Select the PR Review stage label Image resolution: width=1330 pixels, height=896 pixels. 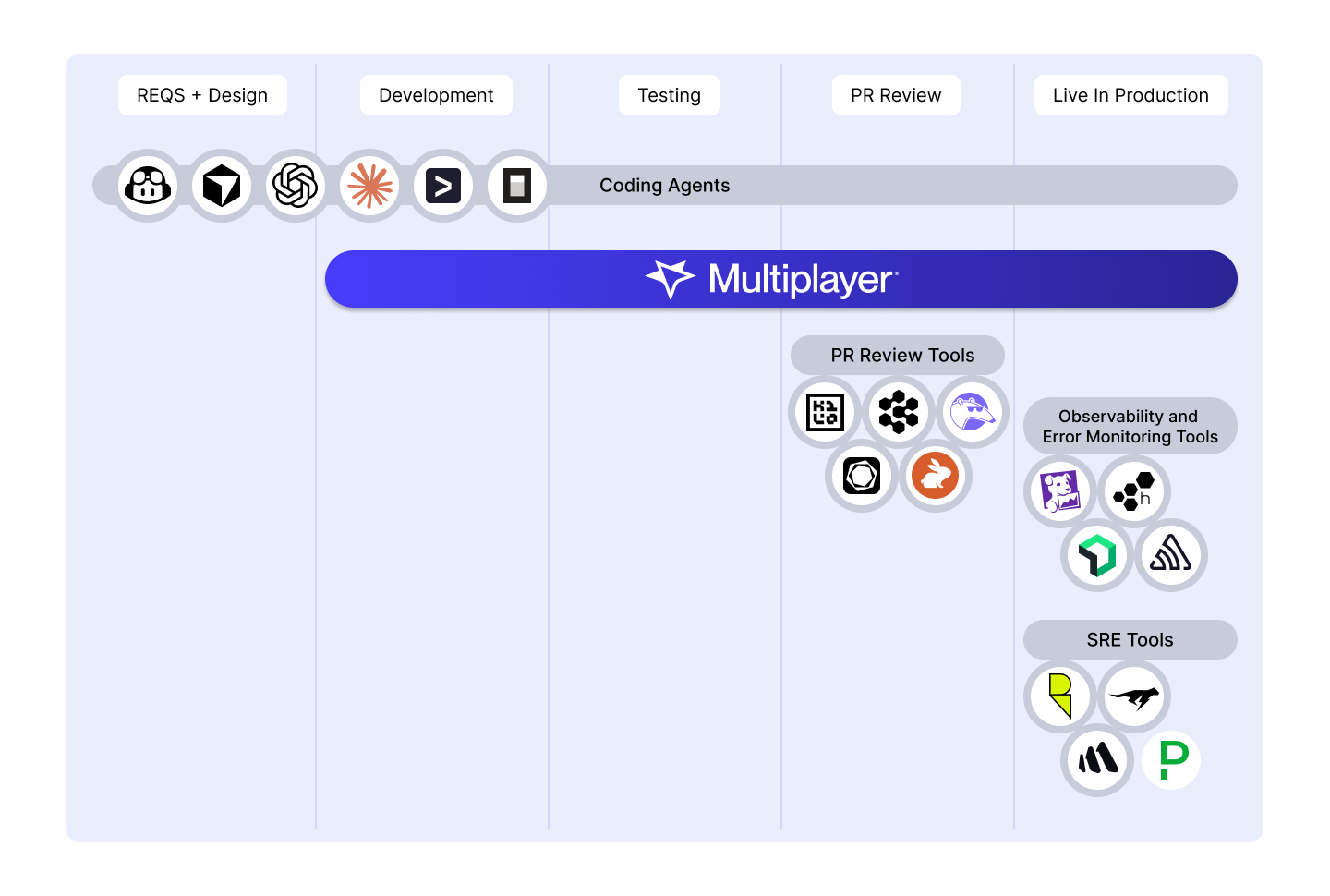click(x=896, y=95)
